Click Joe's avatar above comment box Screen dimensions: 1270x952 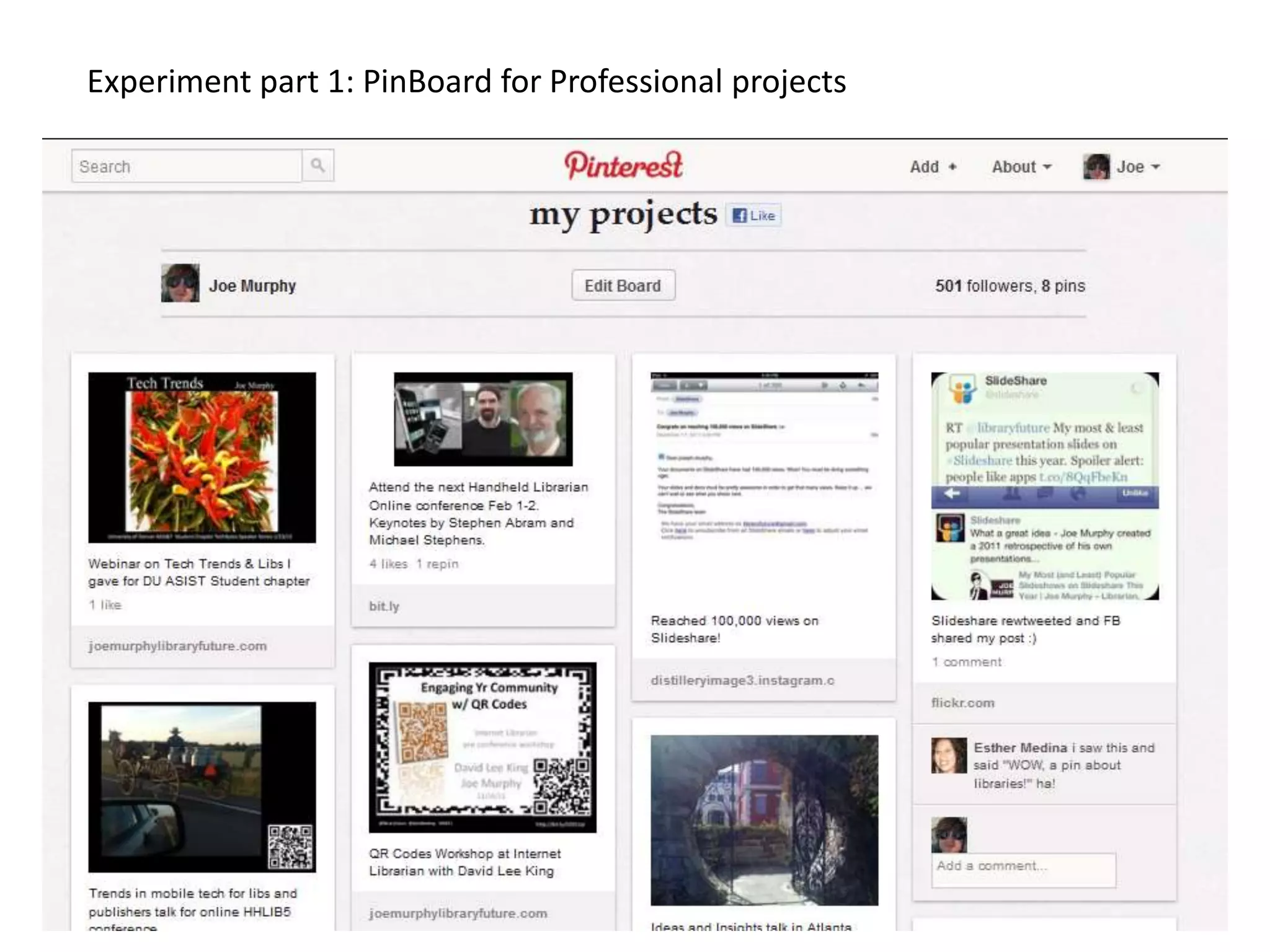click(949, 834)
